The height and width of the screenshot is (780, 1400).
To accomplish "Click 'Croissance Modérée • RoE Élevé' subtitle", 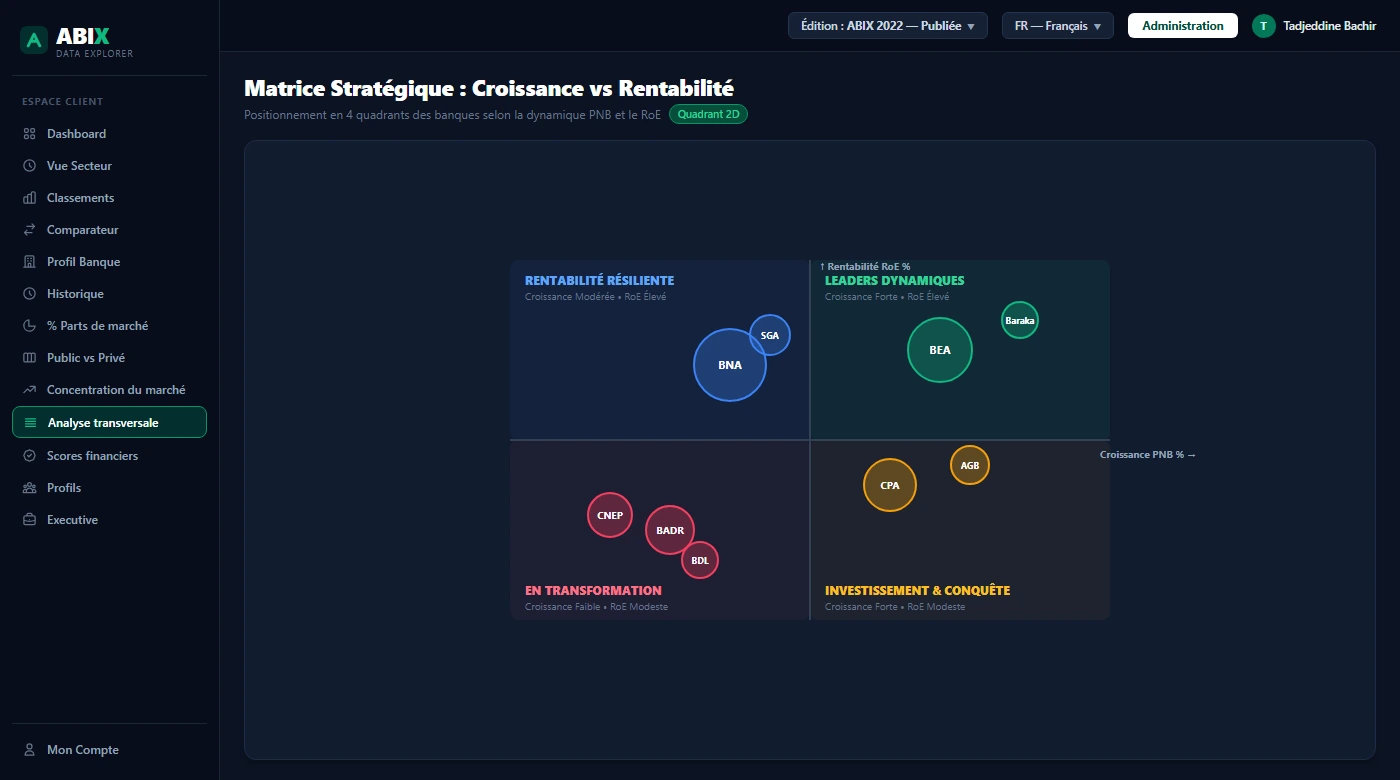I will [x=595, y=297].
